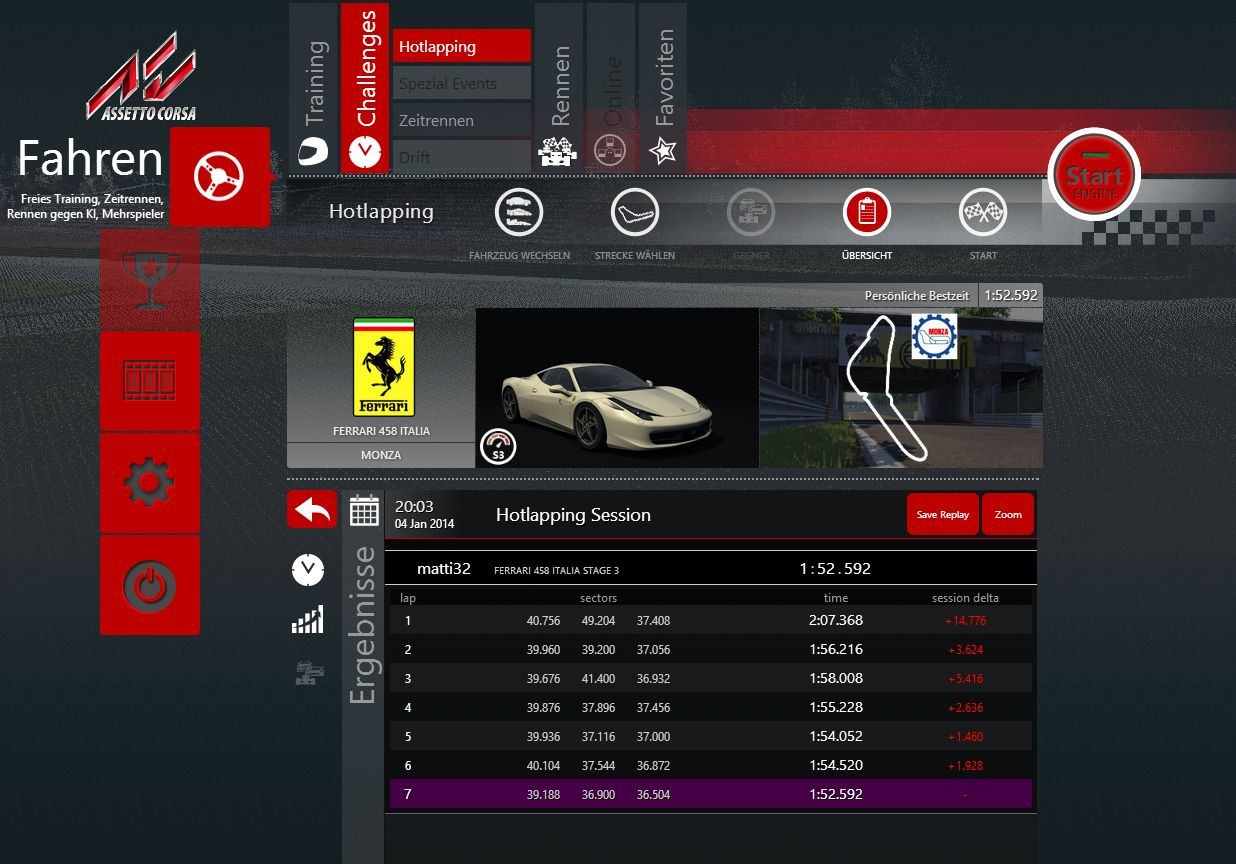Select lap 1 row time 2:07.368
The width and height of the screenshot is (1236, 864).
[711, 620]
